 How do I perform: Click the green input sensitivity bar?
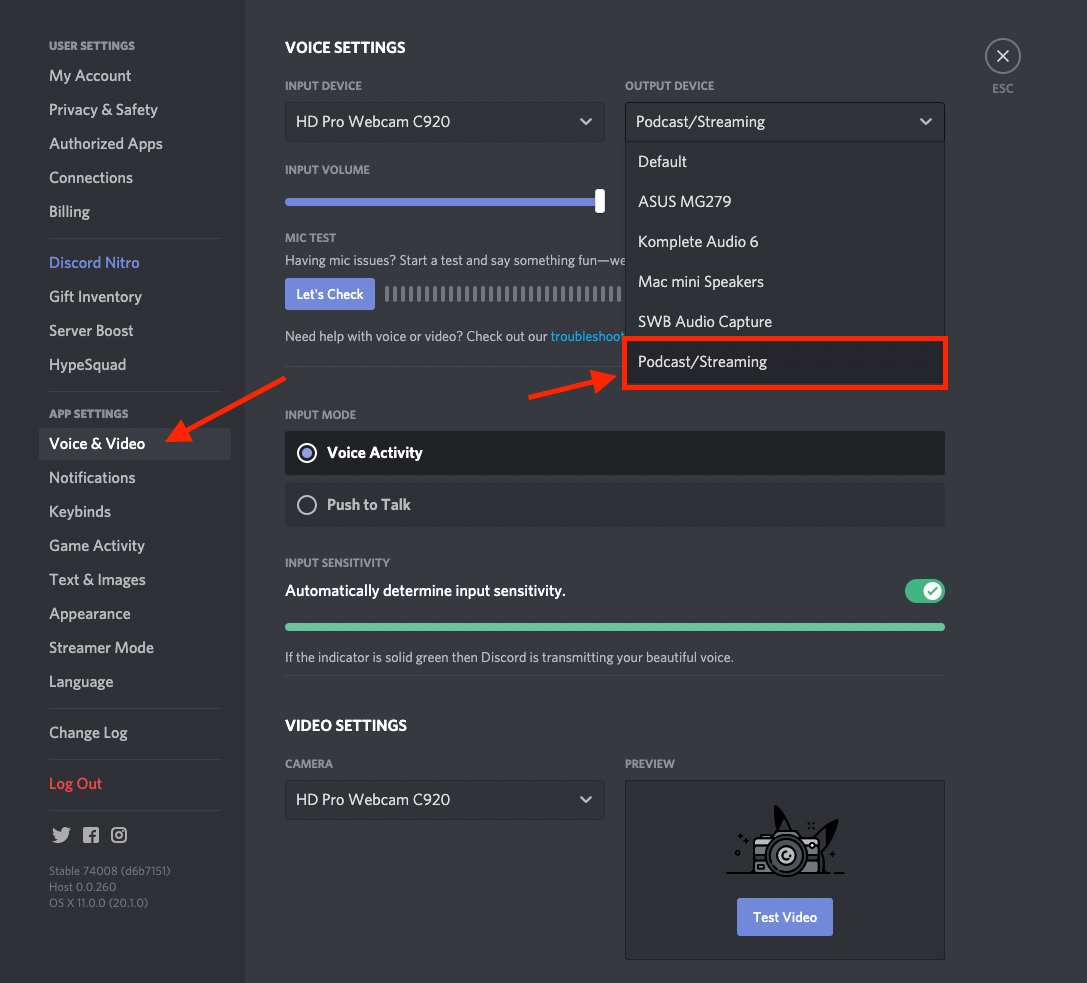click(x=615, y=627)
